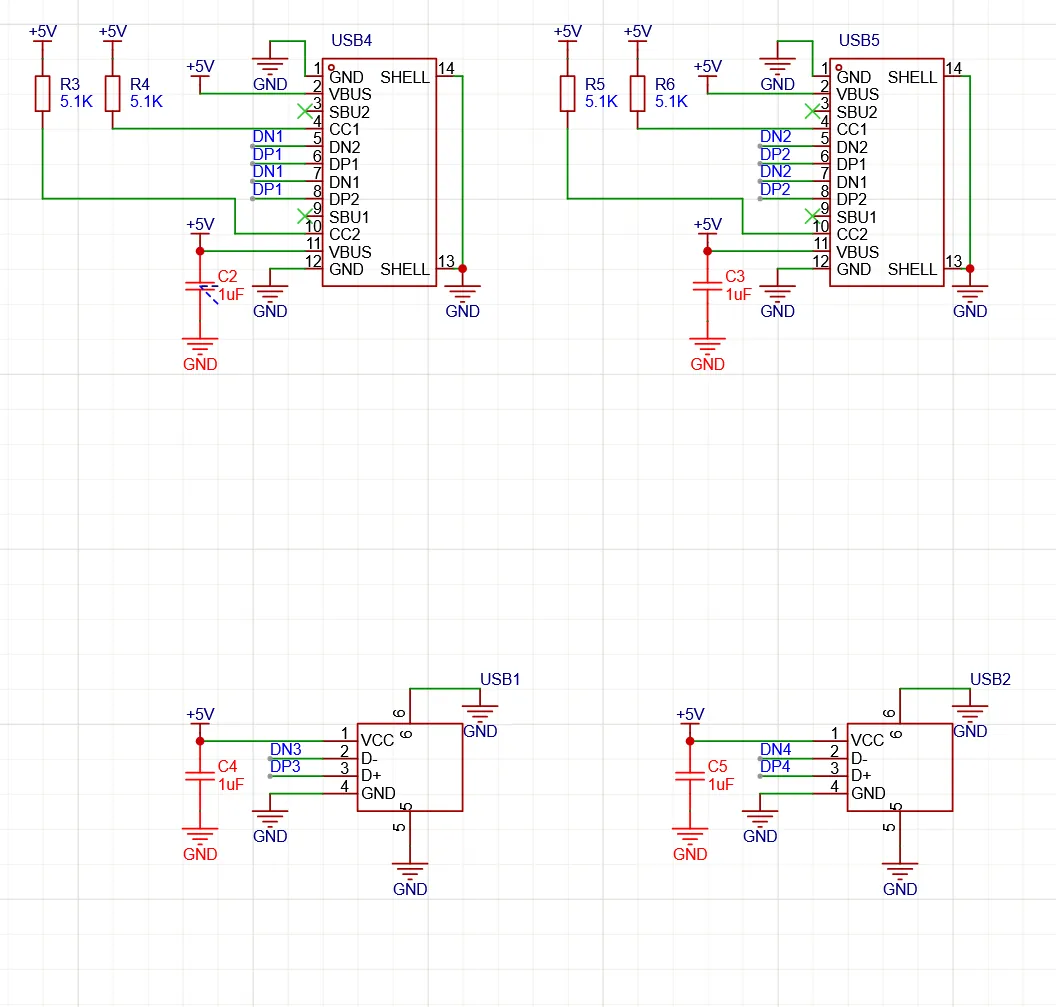This screenshot has width=1056, height=1007.
Task: Select net label DP2 at USB5 pin 6
Action: pos(775,154)
